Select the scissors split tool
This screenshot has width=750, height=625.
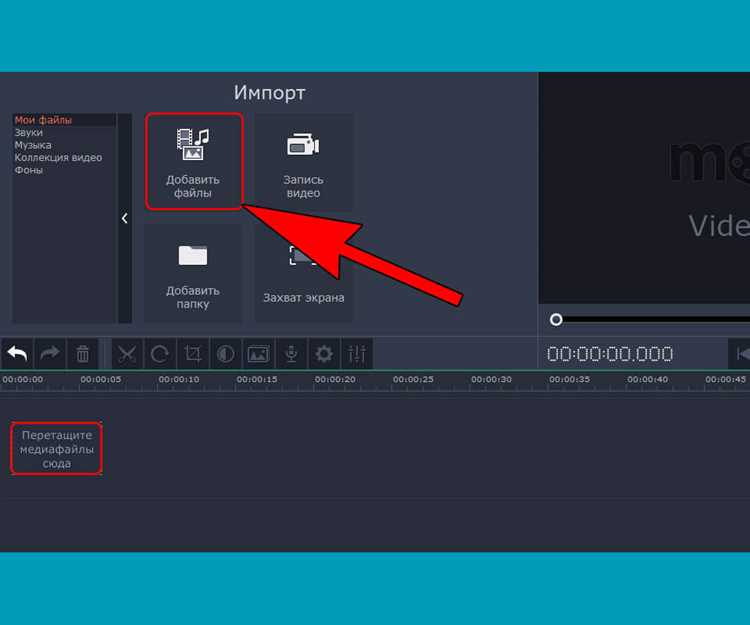click(127, 354)
